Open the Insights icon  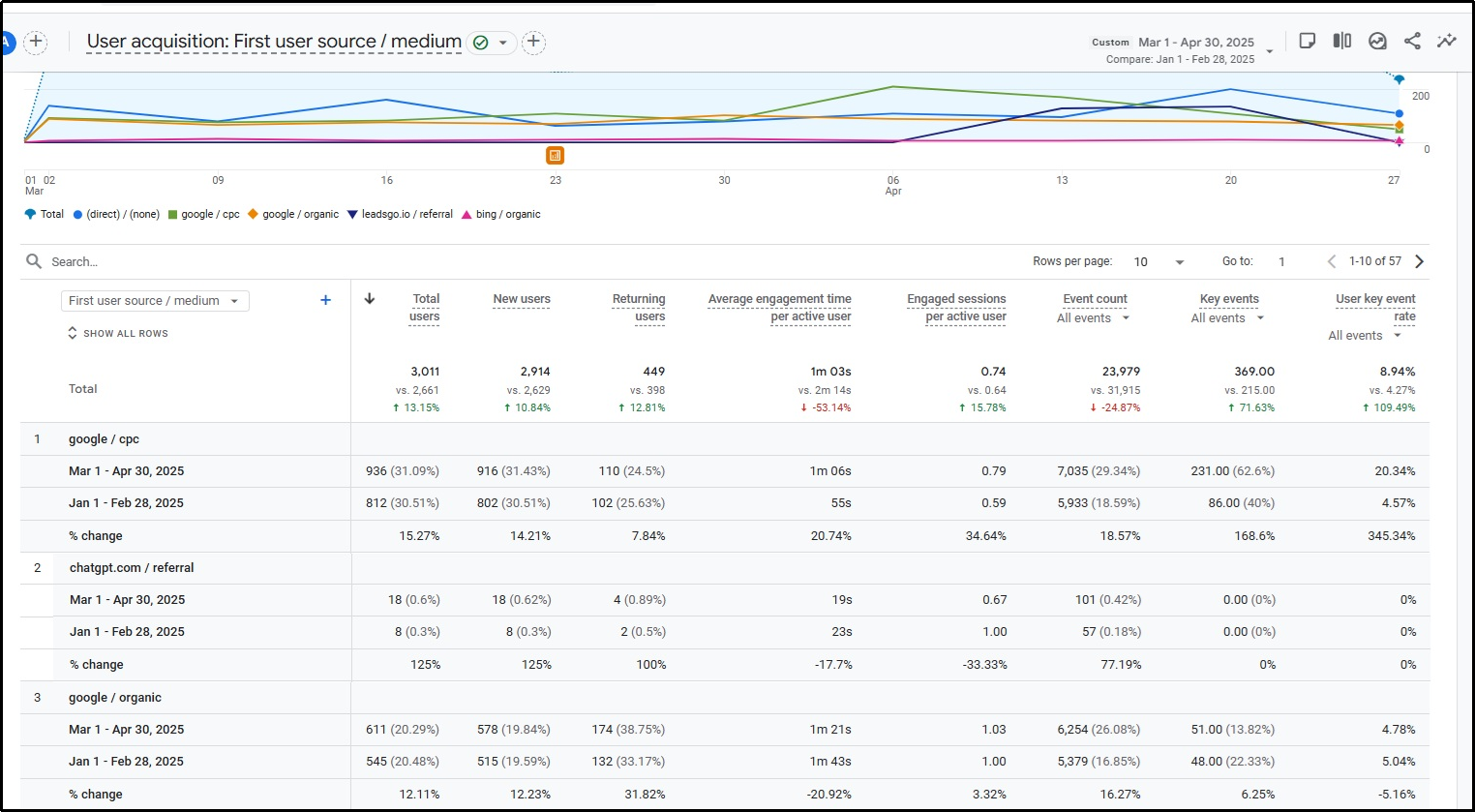pyautogui.click(x=1377, y=41)
